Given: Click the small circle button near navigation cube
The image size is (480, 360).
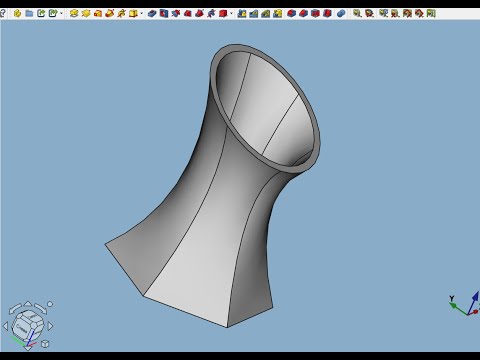Looking at the screenshot, I should click(50, 304).
